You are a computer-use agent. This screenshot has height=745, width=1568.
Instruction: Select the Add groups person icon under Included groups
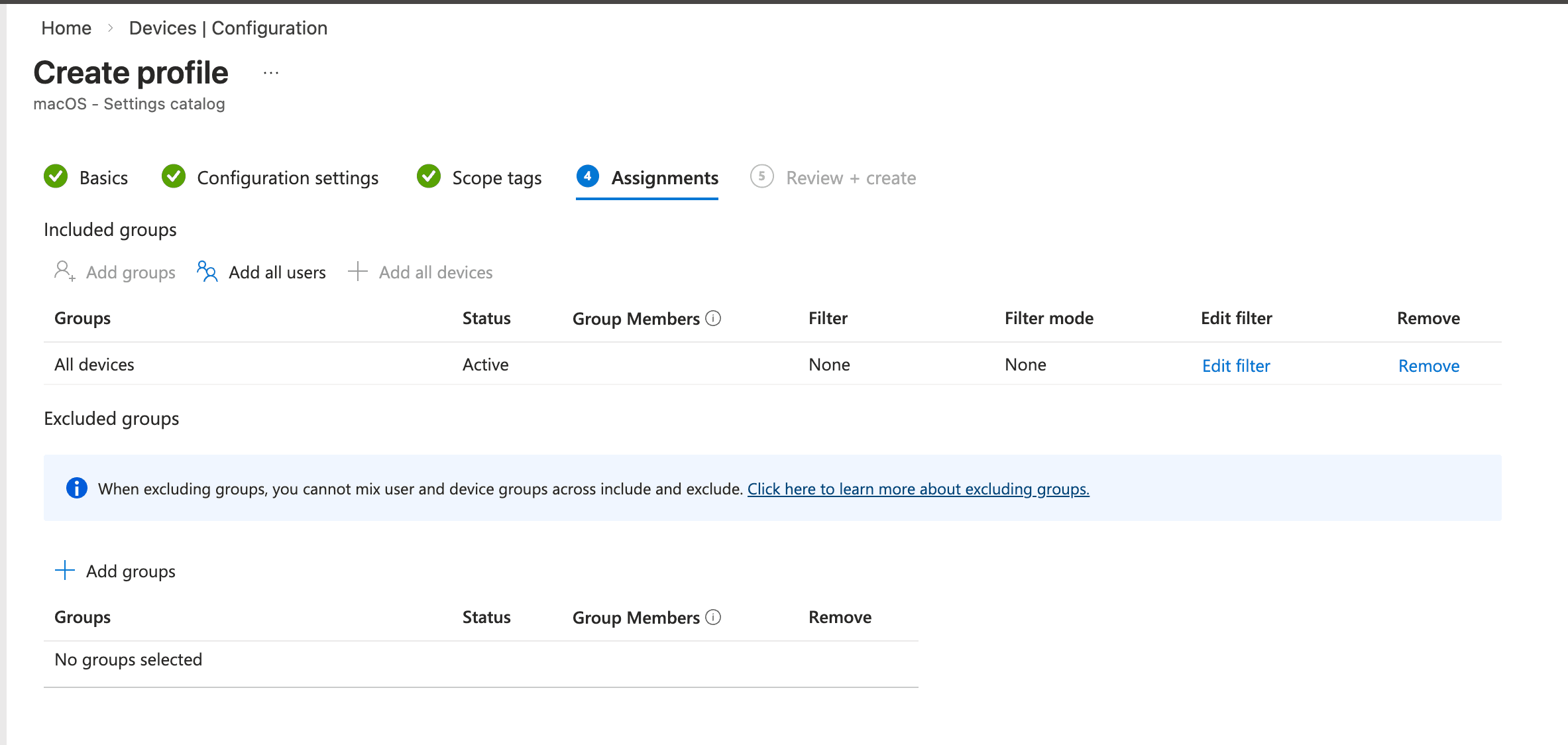(63, 272)
